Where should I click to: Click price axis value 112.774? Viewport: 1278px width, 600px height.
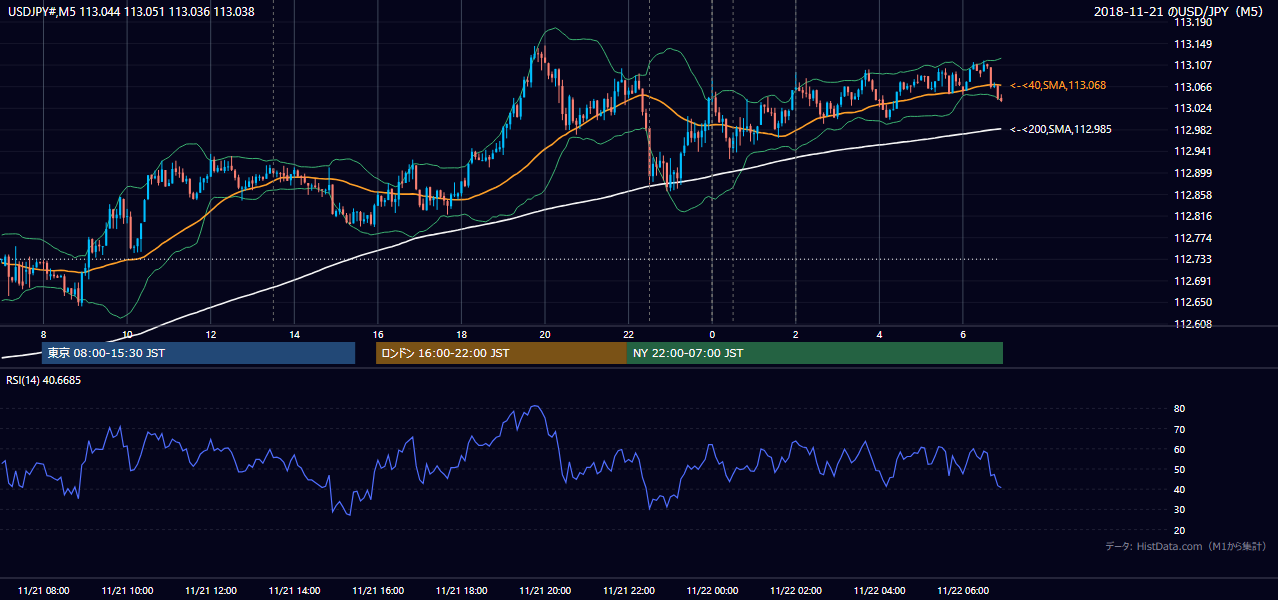(x=1192, y=238)
